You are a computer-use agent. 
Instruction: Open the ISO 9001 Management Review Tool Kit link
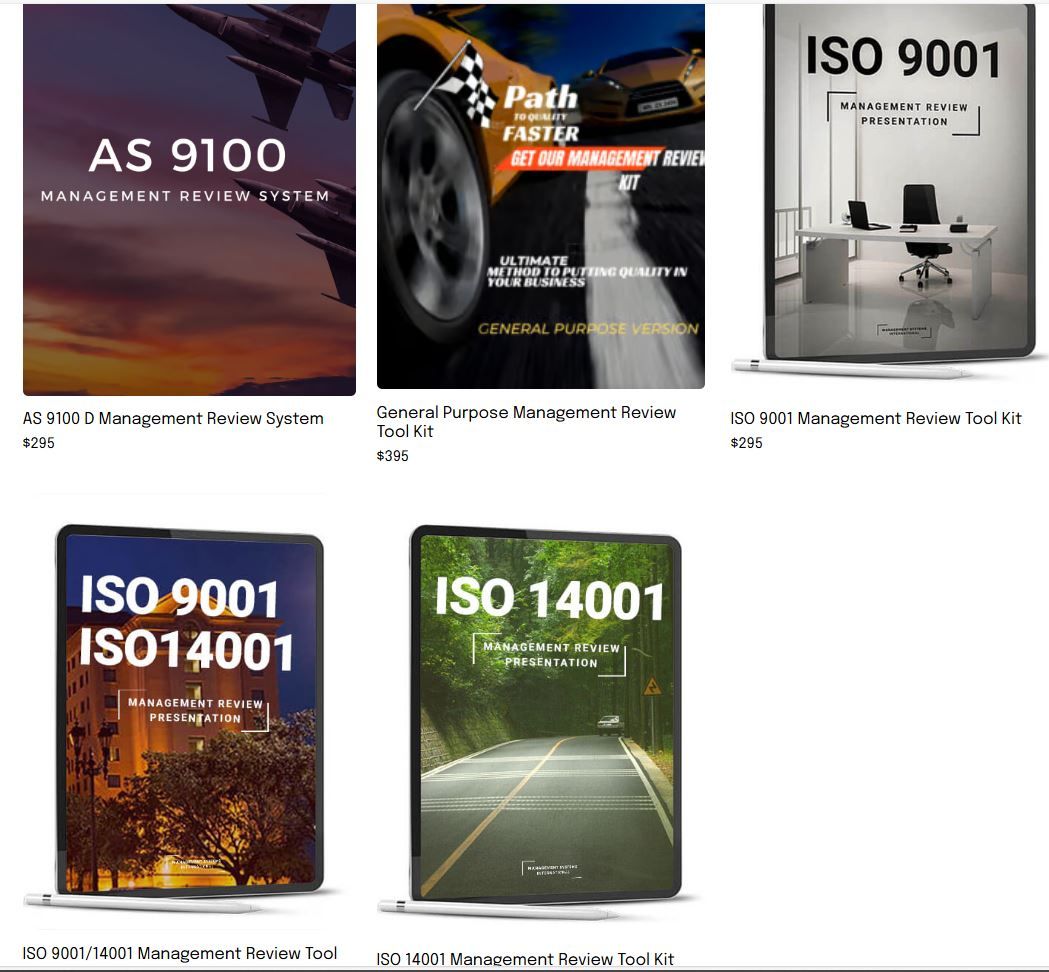pyautogui.click(x=876, y=419)
